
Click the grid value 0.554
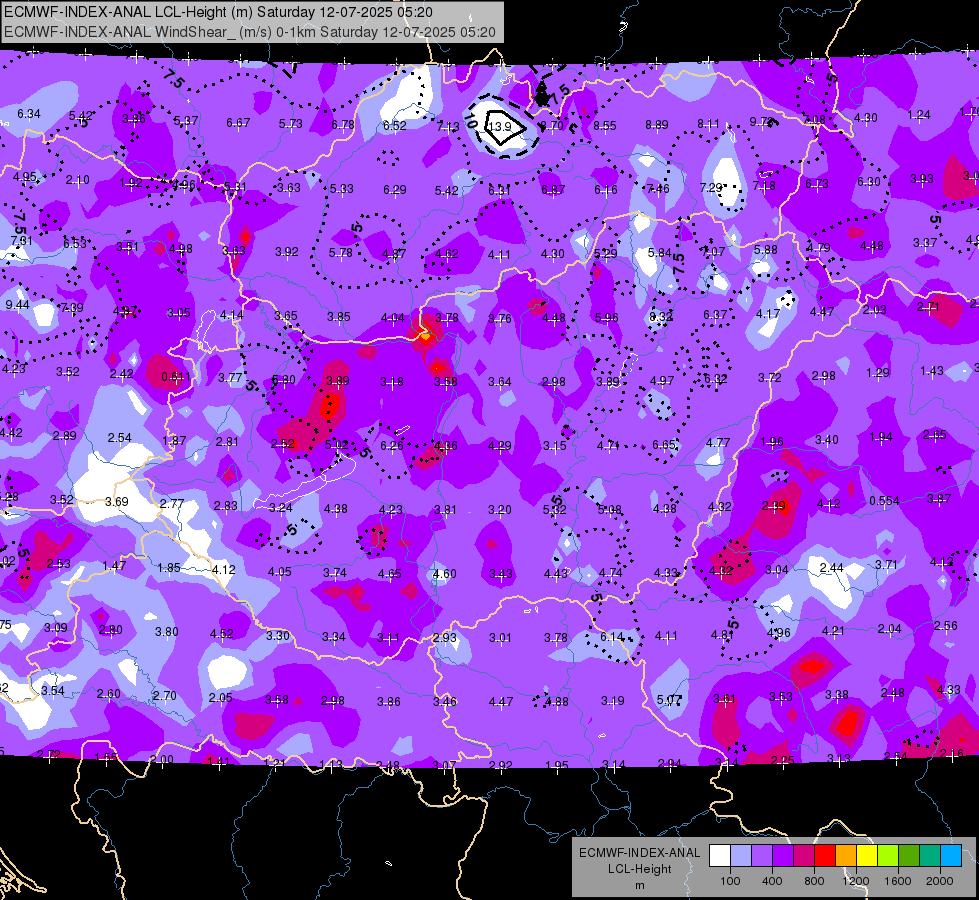[x=884, y=501]
